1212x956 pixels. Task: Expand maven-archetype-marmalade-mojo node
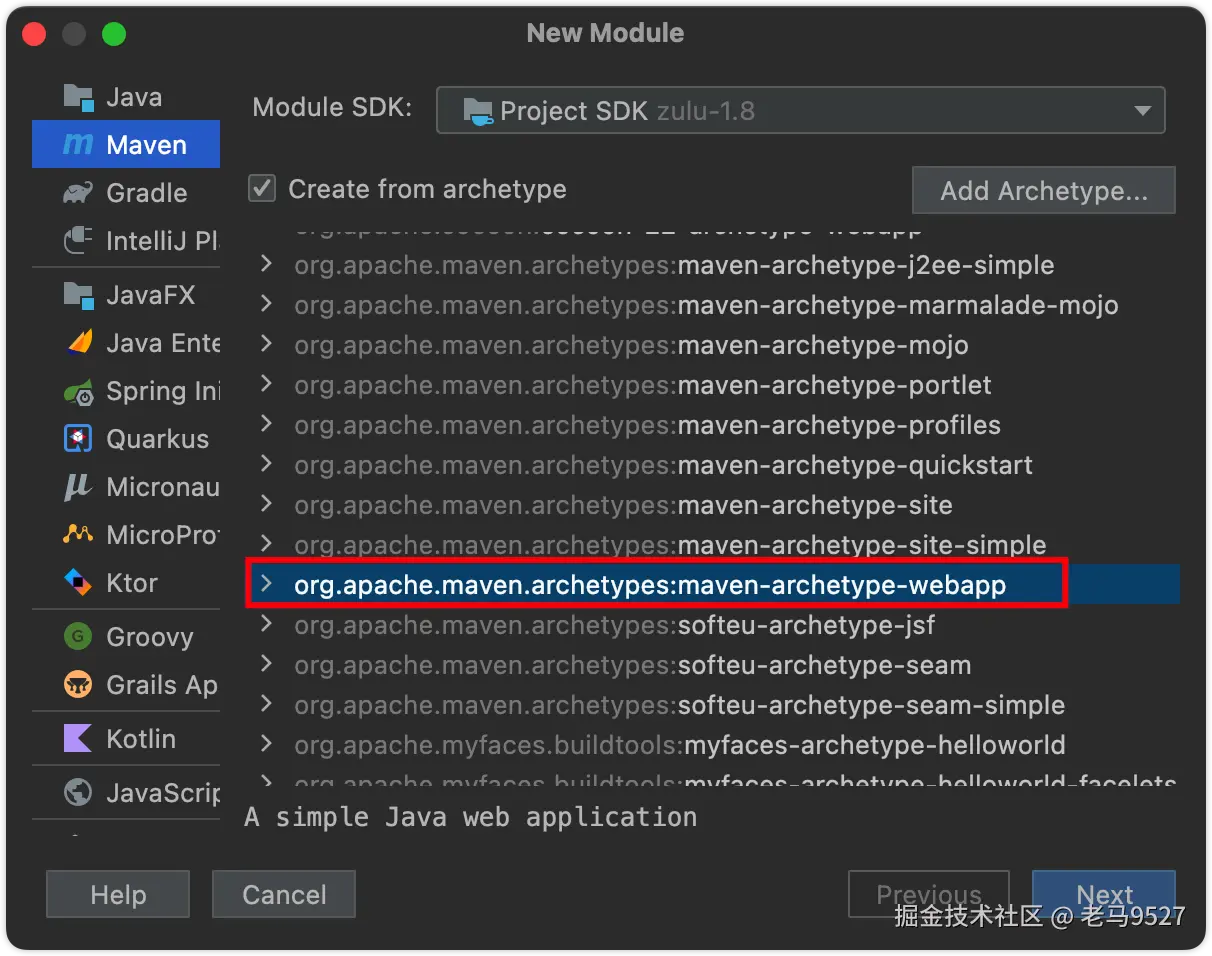tap(266, 305)
